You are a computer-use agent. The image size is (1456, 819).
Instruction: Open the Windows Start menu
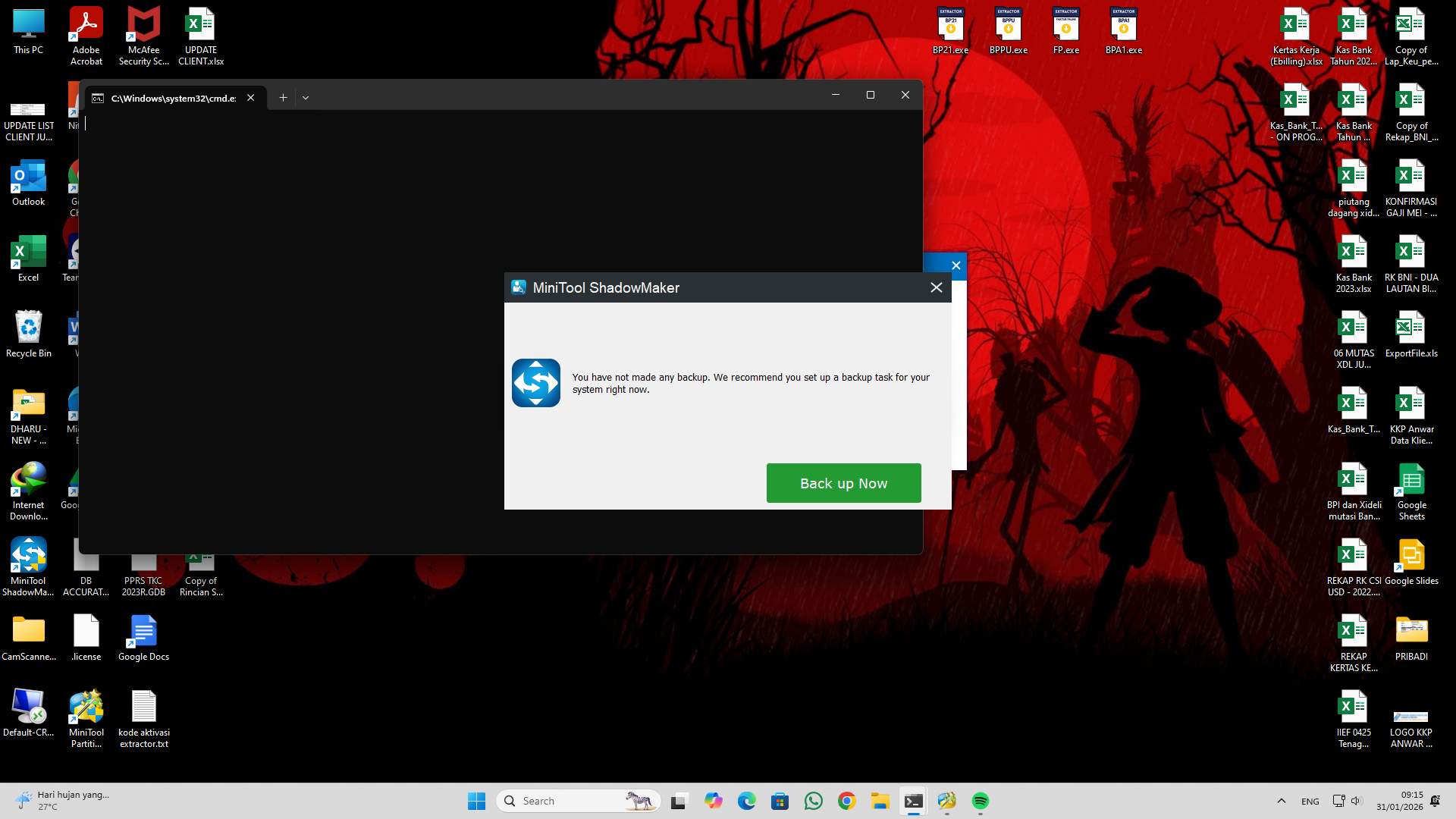pos(476,800)
